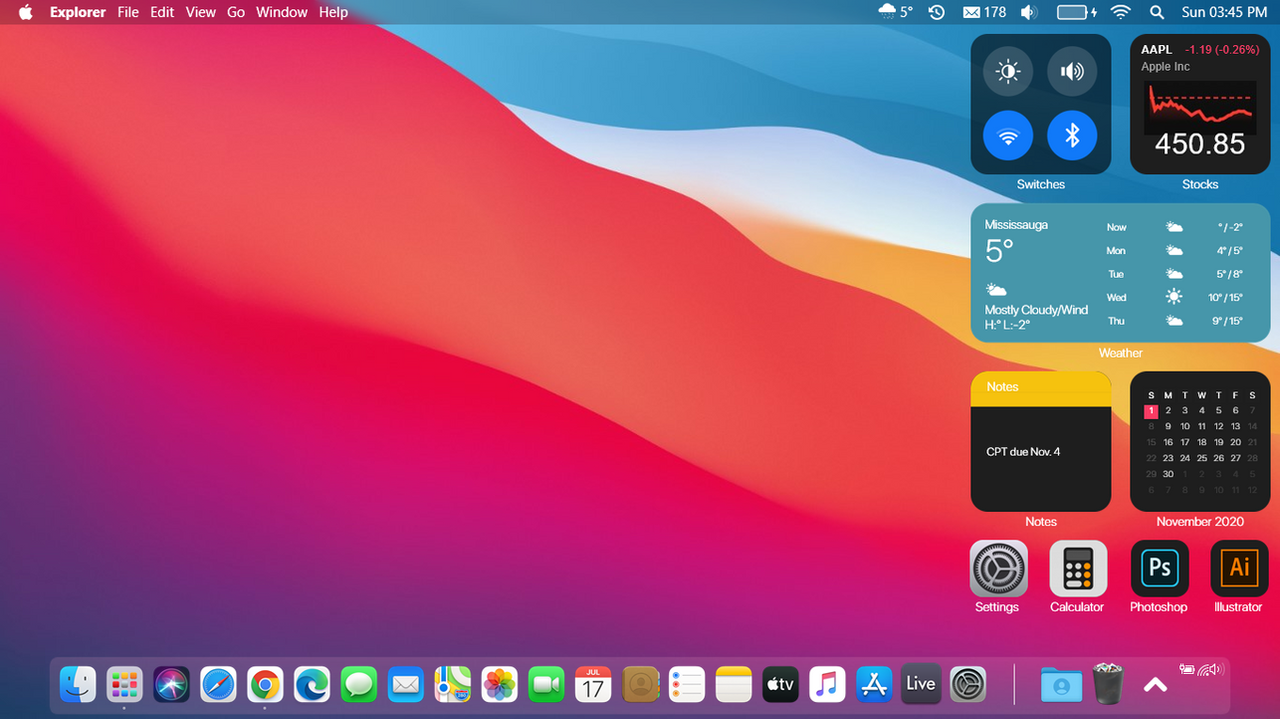Open the App Store in dock

coord(874,684)
